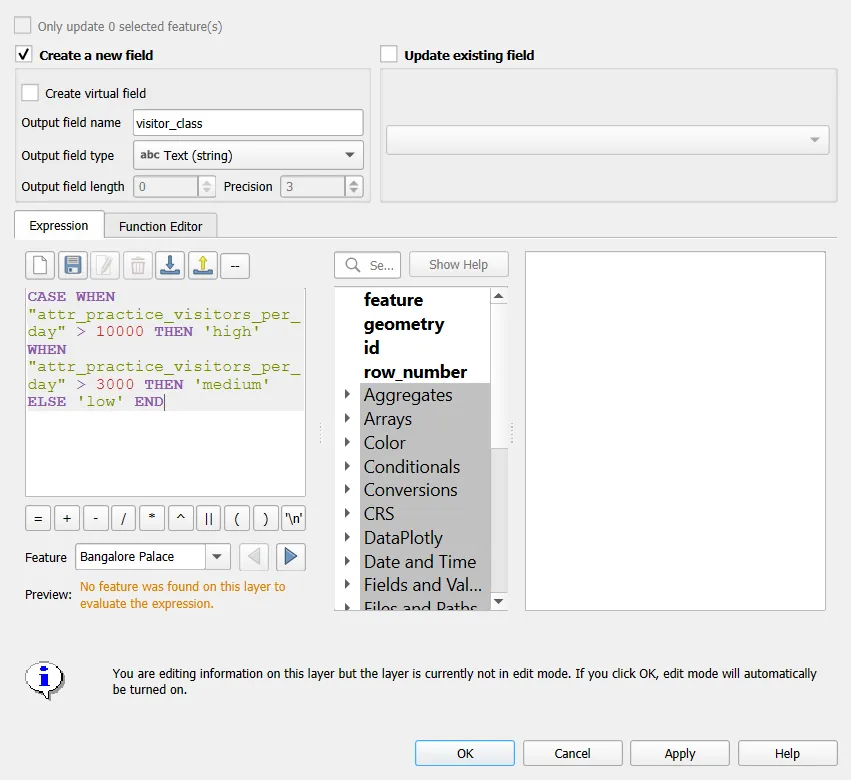851x780 pixels.
Task: Insert the power caret operator
Action: (181, 519)
